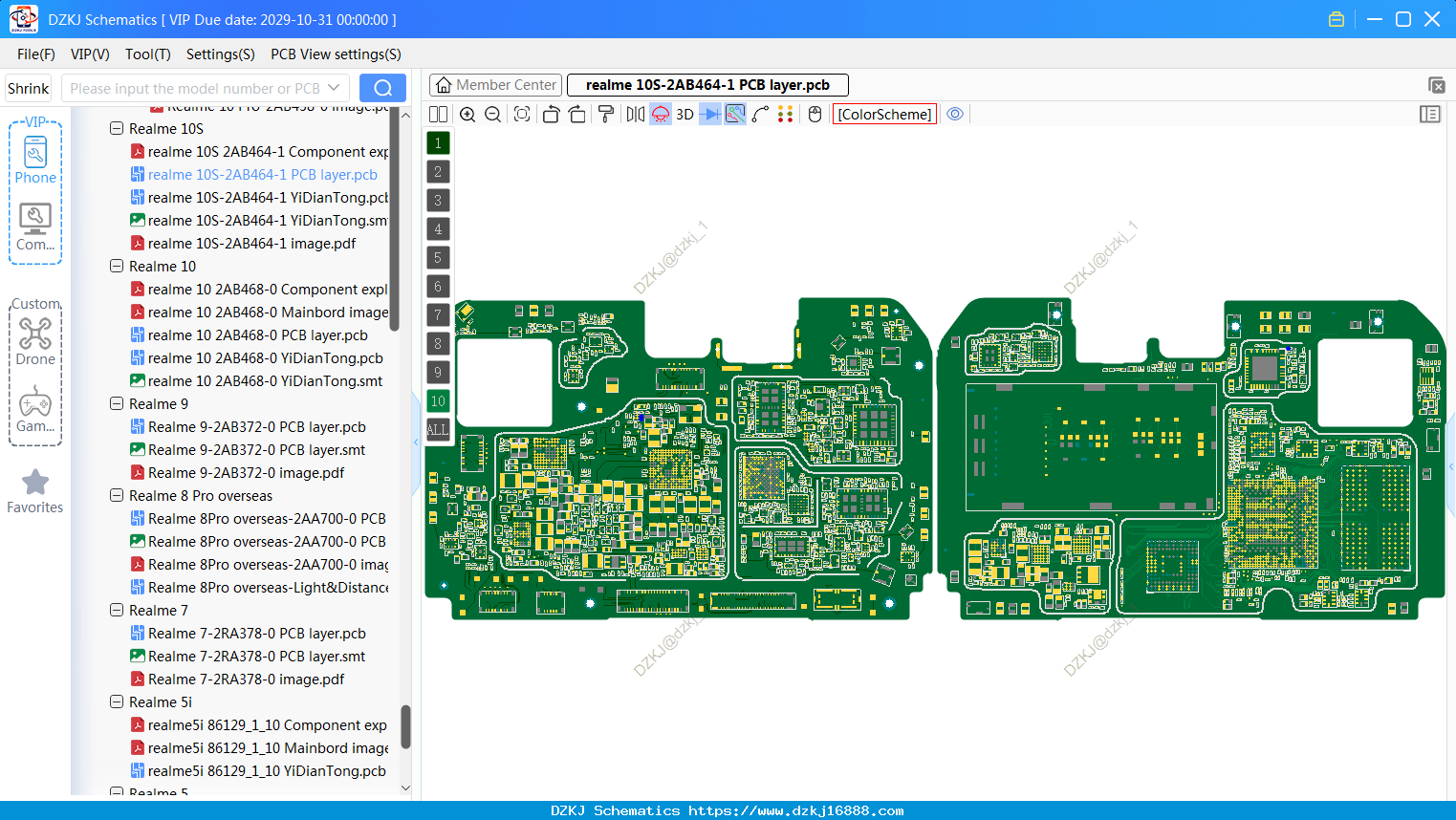
Task: Open the PCB View settings(S) menu
Action: (336, 54)
